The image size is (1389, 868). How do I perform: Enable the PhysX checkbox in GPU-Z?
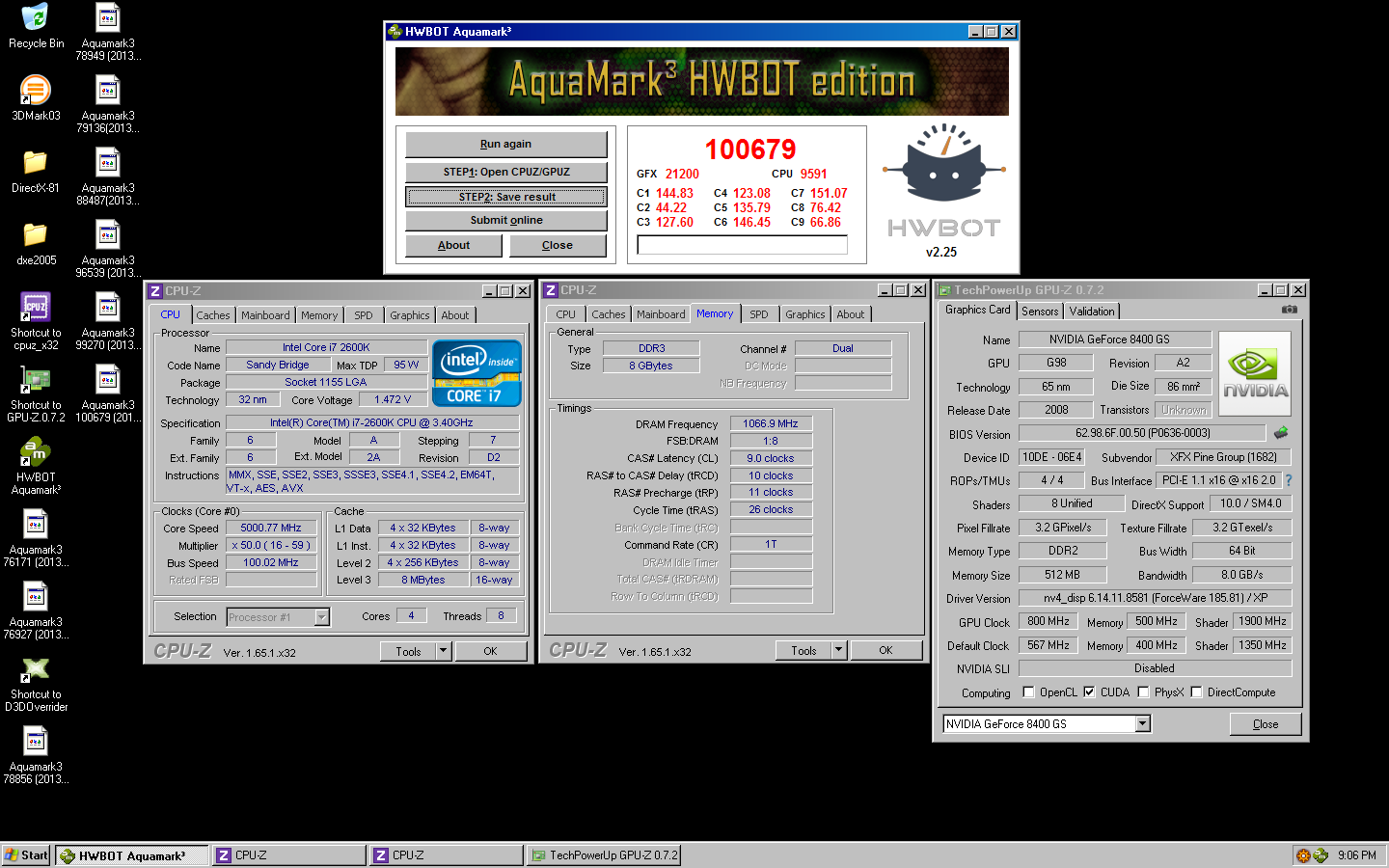click(1143, 692)
